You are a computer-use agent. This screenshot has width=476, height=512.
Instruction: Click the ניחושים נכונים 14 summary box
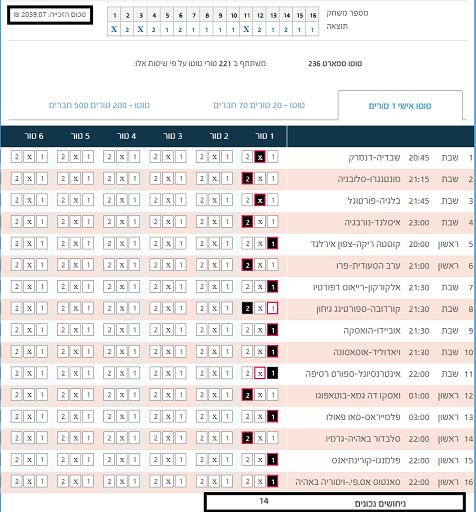point(335,503)
